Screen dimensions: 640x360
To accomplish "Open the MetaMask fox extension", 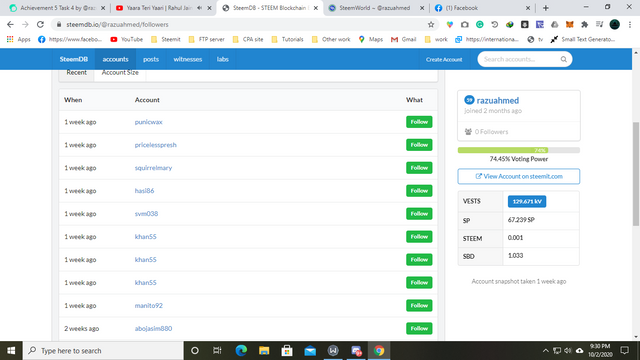I will point(569,24).
